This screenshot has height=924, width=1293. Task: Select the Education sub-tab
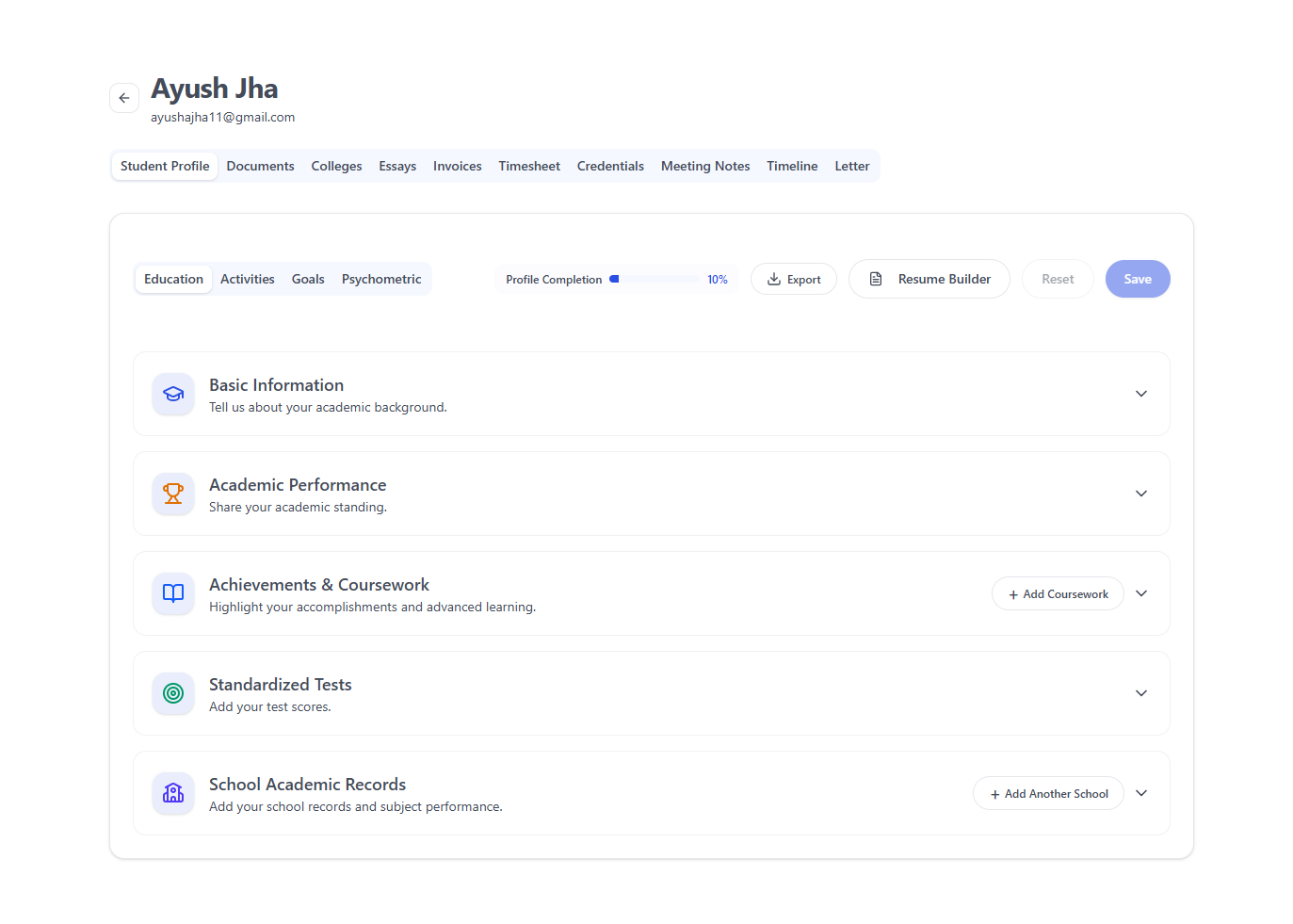[x=173, y=279]
